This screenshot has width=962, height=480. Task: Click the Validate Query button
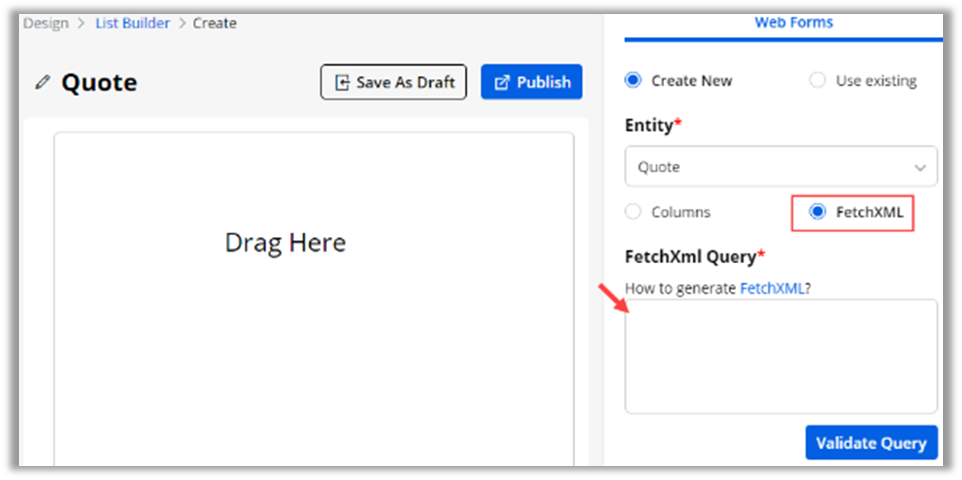[x=871, y=443]
